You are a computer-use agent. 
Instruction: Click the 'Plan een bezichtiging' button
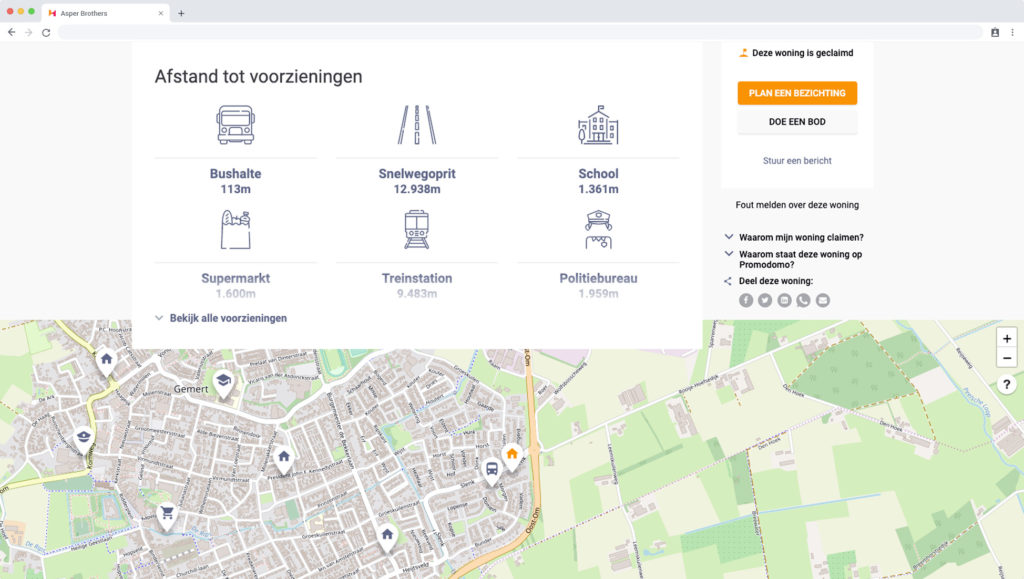(x=797, y=93)
